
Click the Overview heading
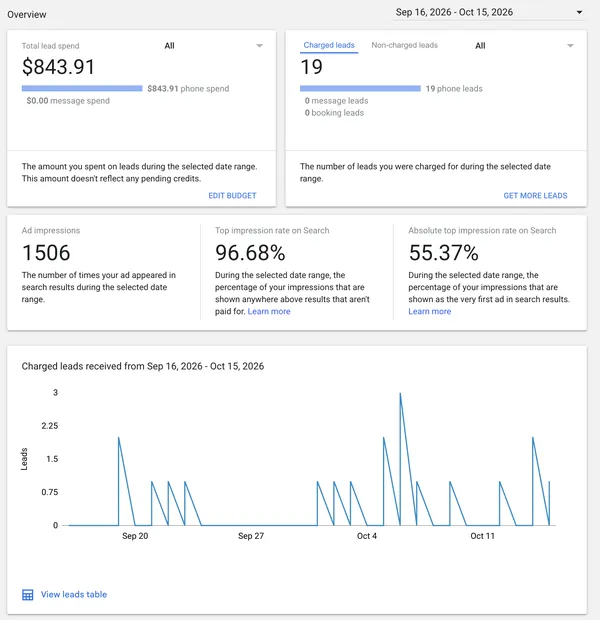[x=26, y=15]
